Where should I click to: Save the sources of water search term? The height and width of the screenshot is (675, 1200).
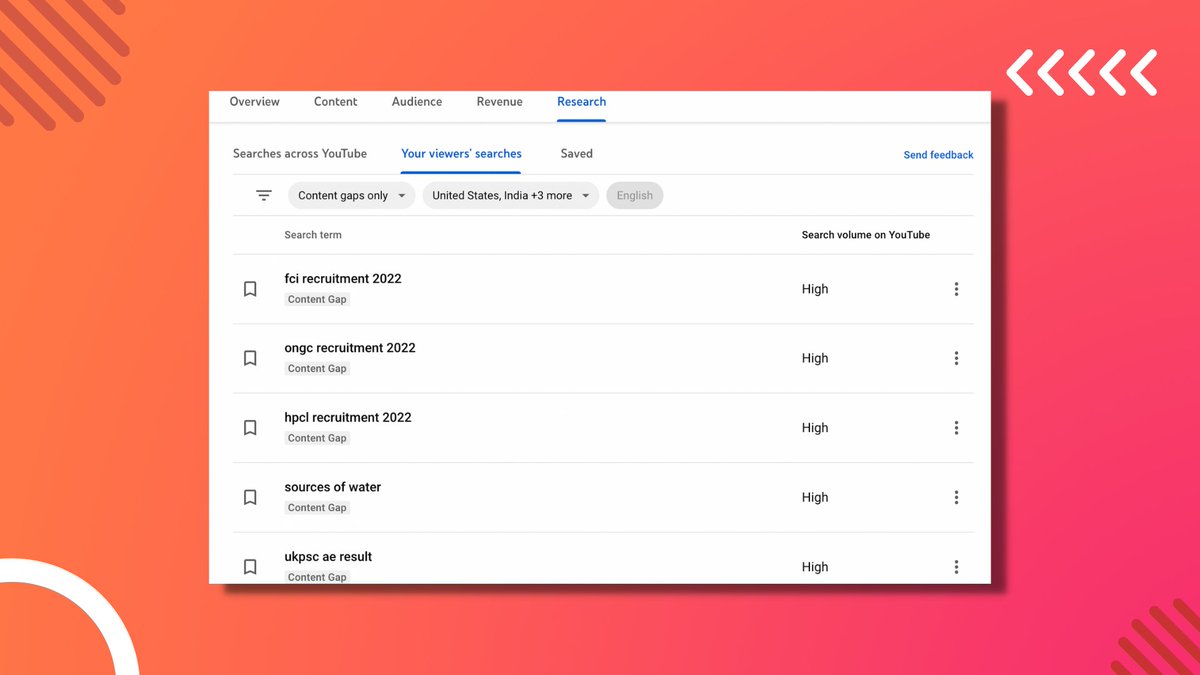point(250,497)
